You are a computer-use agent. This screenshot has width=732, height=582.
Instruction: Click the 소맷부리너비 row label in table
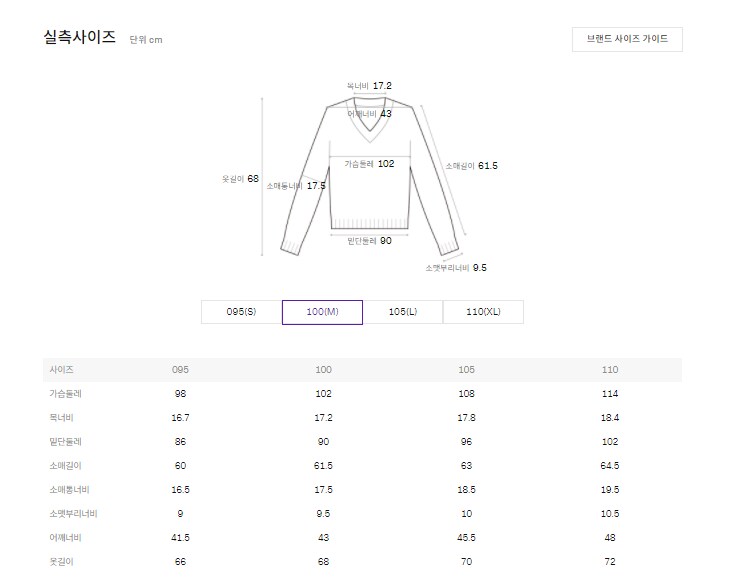click(73, 513)
